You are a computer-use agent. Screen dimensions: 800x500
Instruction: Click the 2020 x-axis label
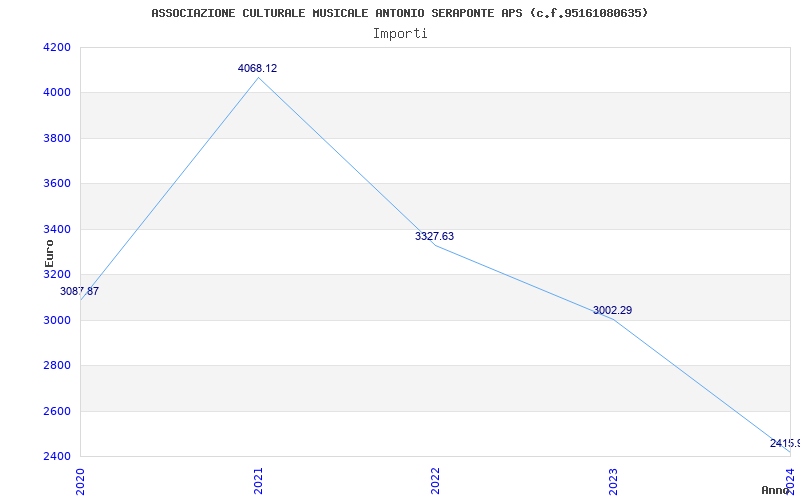[81, 481]
